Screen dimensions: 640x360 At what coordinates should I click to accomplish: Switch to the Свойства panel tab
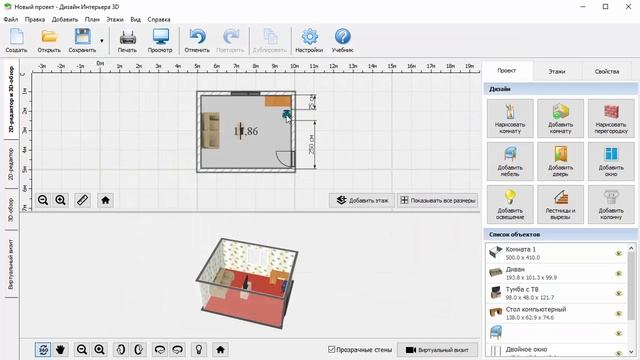[x=607, y=71]
